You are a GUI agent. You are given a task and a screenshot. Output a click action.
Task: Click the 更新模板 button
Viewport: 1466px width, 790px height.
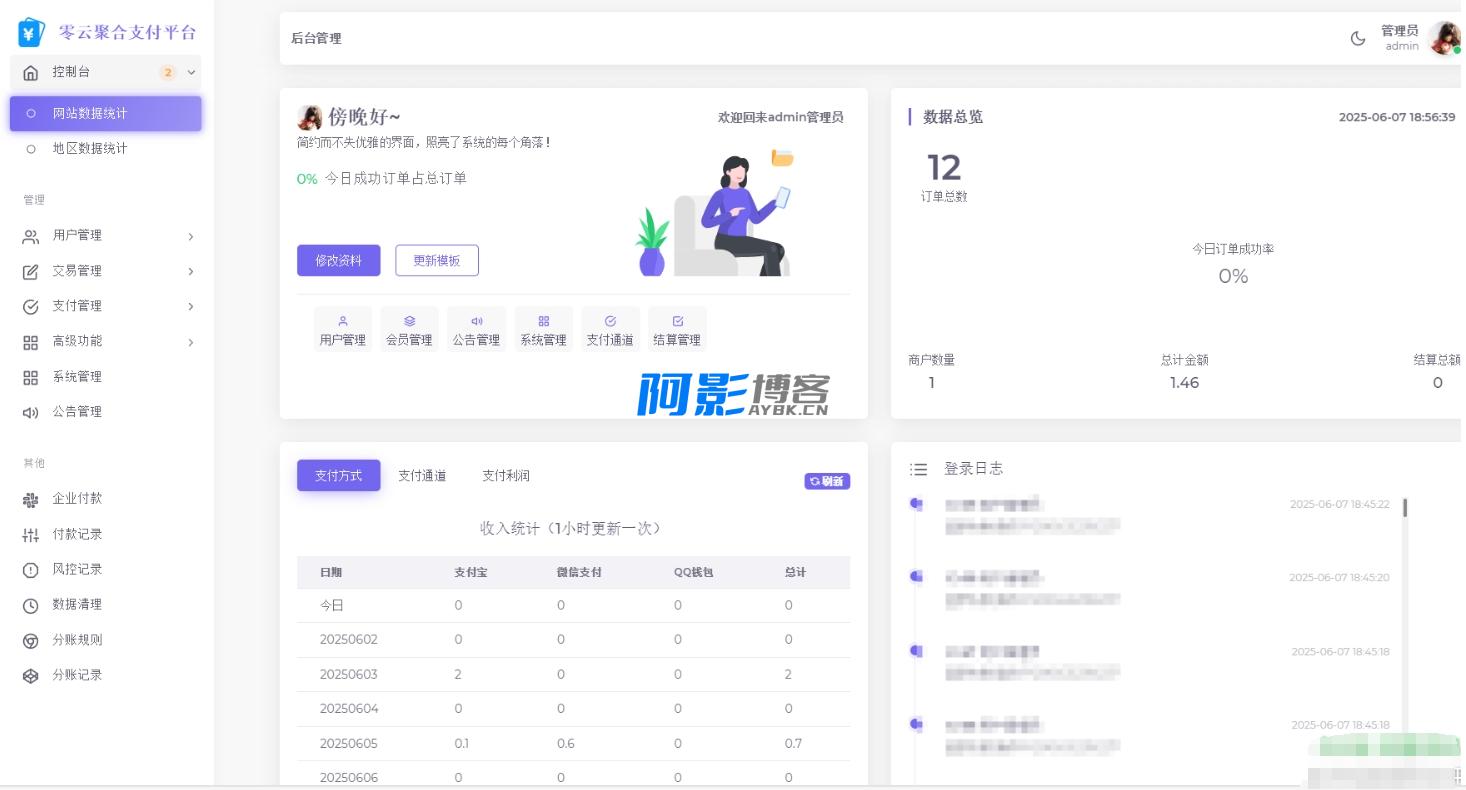[x=437, y=260]
